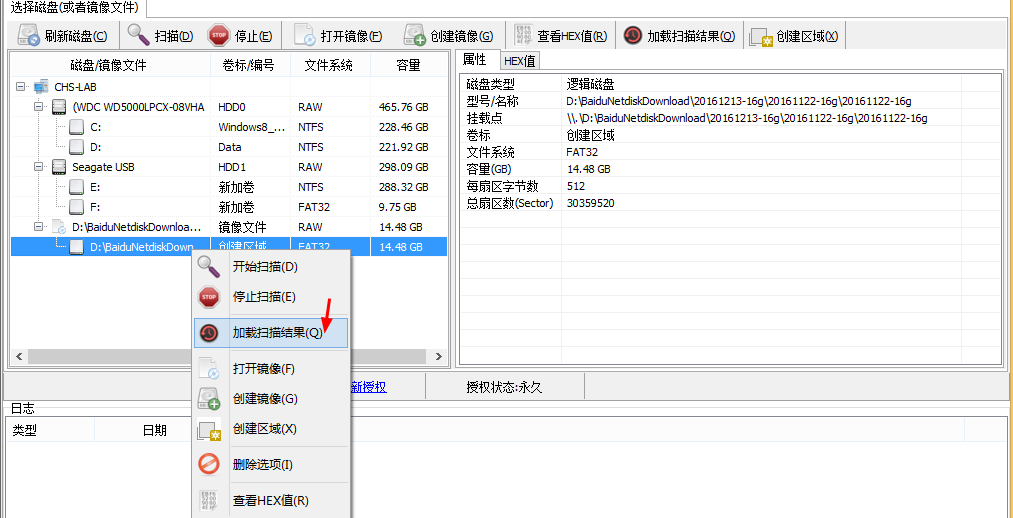Click the stop icon beside 停止扫描(E)
The width and height of the screenshot is (1013, 518).
[x=209, y=297]
